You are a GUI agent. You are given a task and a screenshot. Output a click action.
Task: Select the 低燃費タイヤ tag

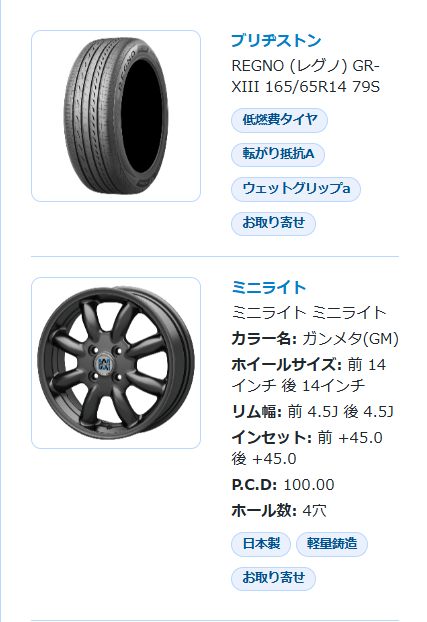tap(279, 120)
